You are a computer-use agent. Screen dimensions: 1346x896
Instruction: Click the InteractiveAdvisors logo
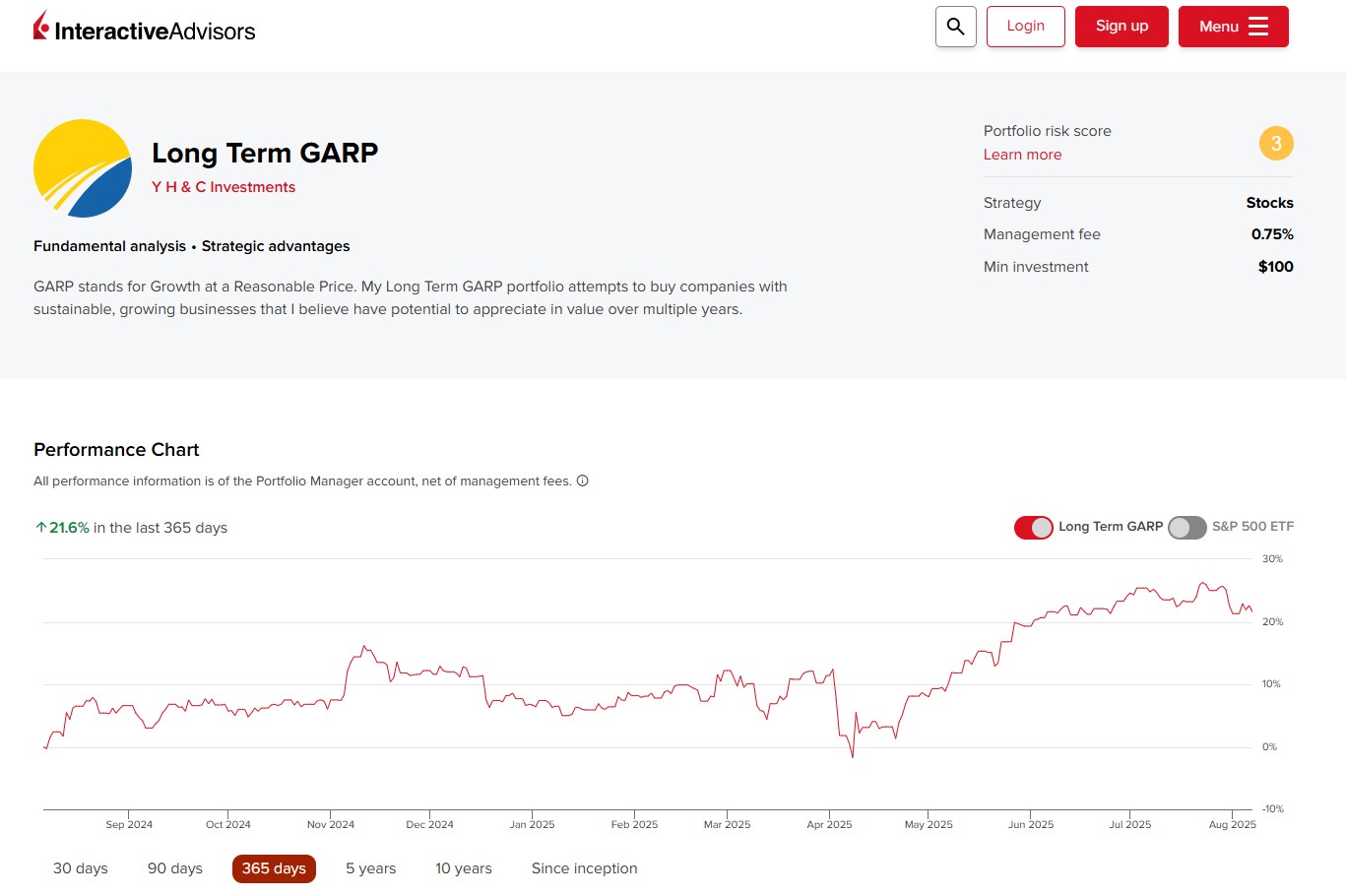point(144,28)
